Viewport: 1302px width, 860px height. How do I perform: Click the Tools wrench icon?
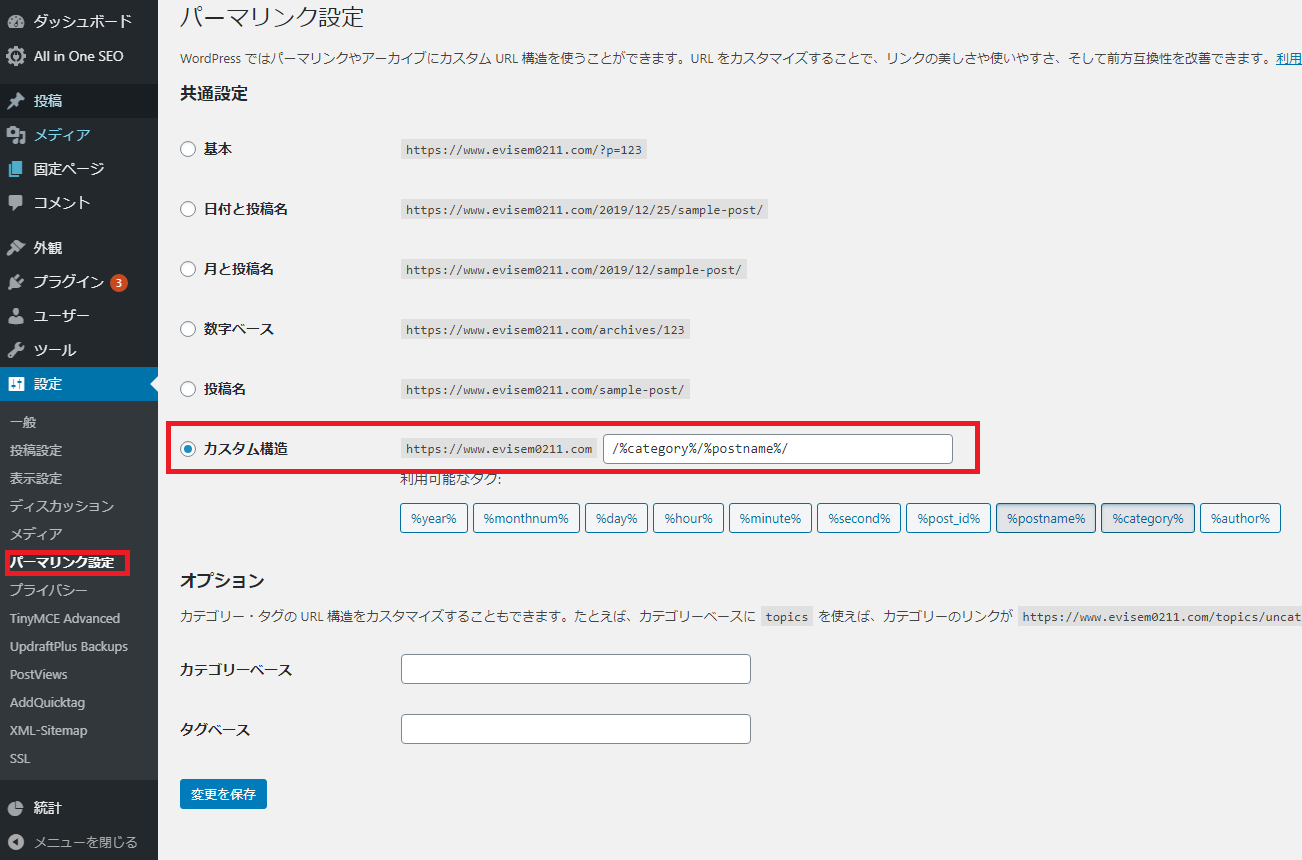point(16,350)
